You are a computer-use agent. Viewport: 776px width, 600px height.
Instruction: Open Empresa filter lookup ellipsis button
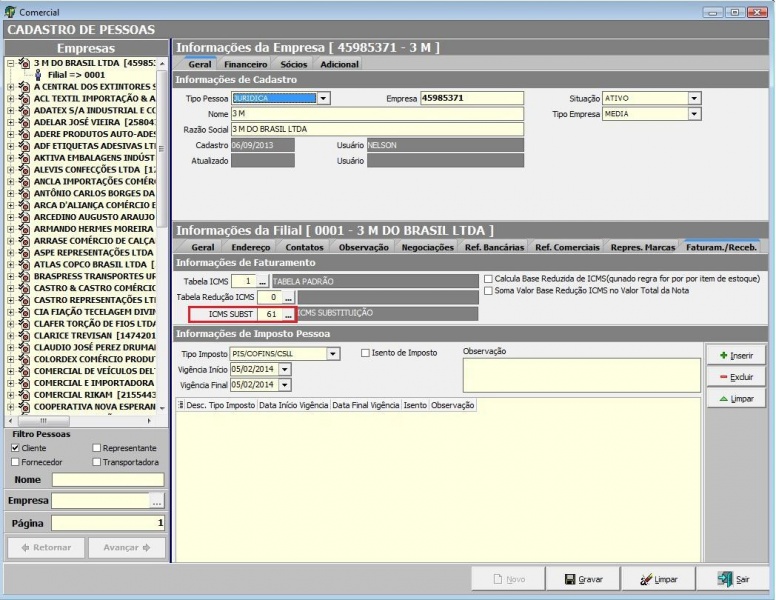point(157,501)
